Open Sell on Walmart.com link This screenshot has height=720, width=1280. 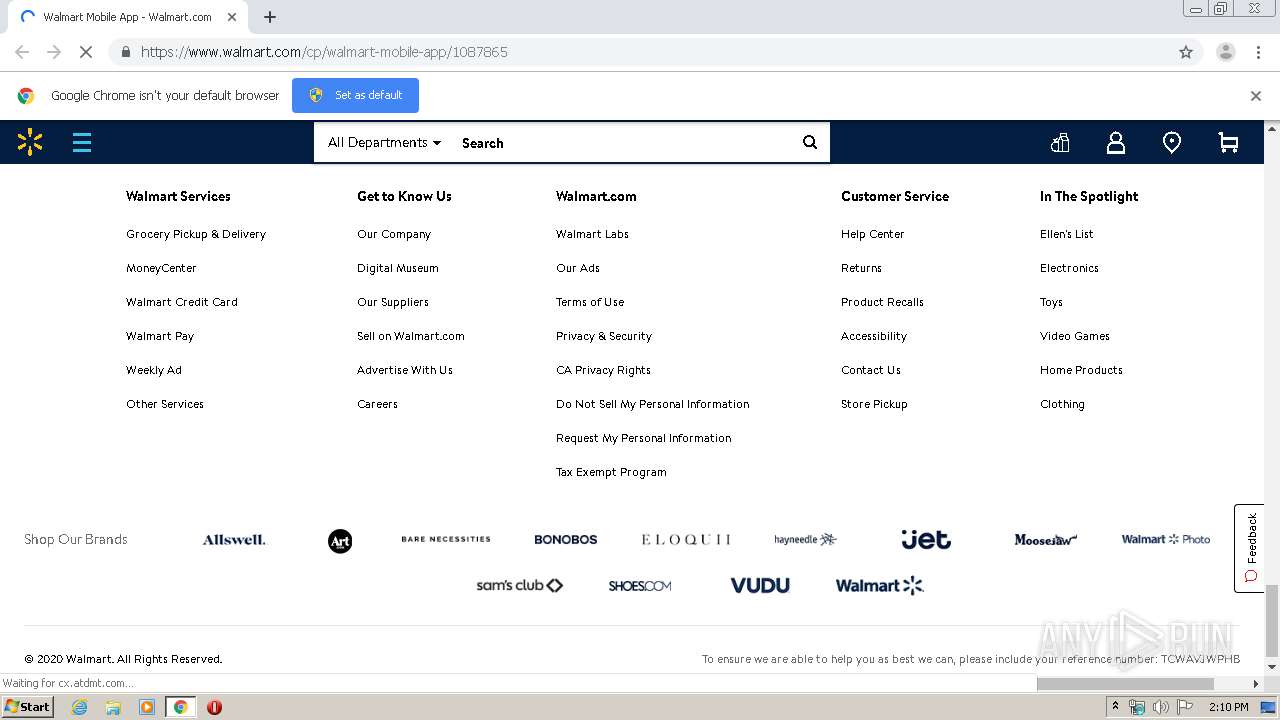click(411, 336)
